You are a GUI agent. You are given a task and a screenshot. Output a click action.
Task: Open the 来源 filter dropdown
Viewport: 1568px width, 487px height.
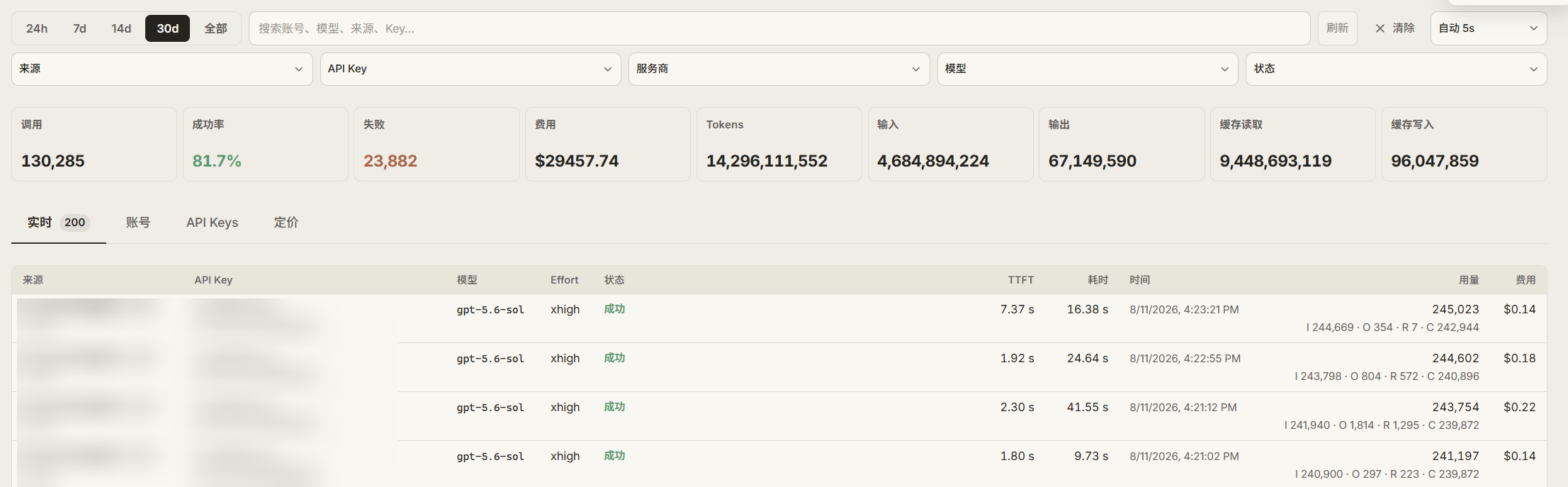pyautogui.click(x=162, y=69)
